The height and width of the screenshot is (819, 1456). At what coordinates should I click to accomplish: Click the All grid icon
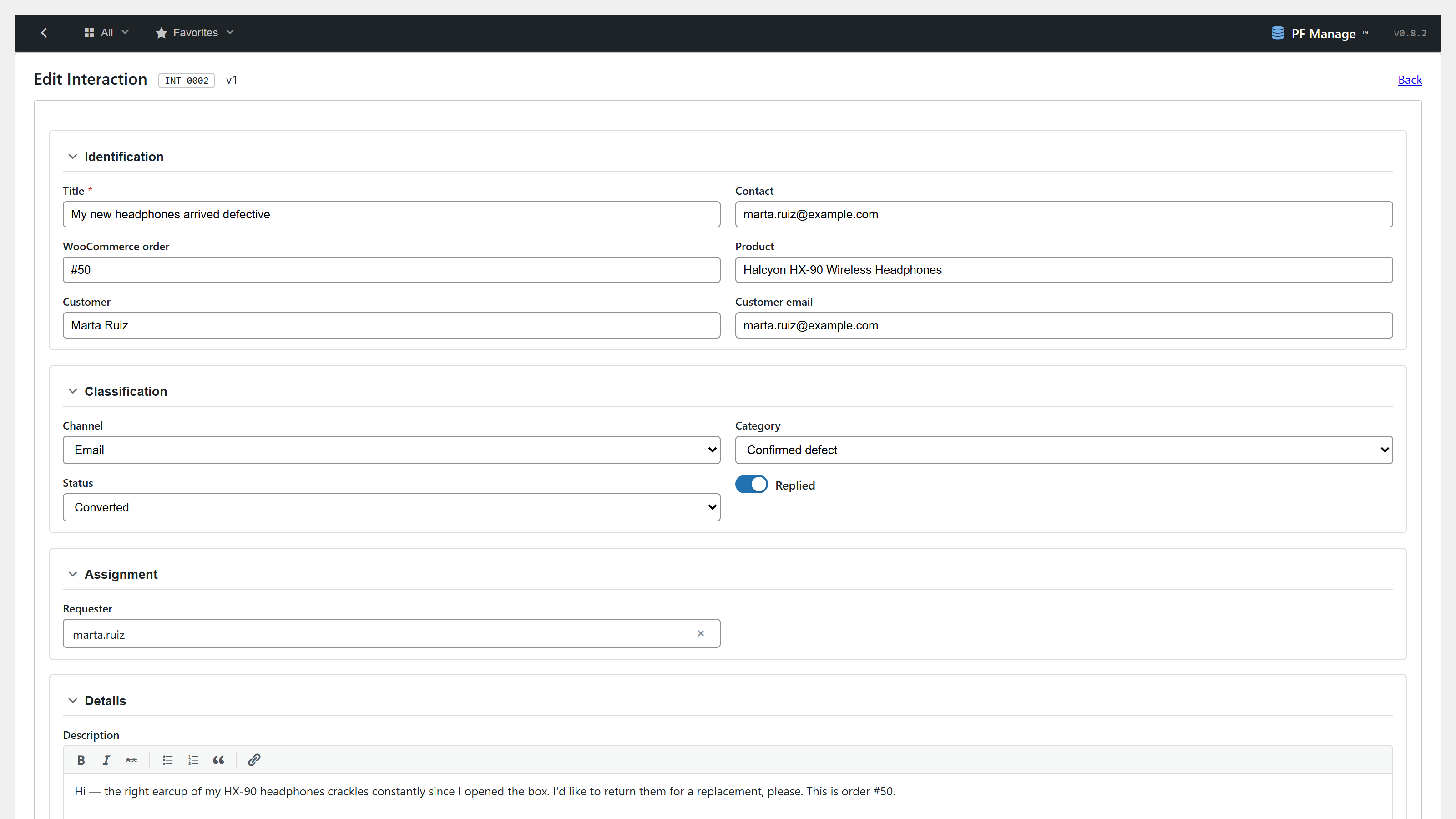coord(89,33)
